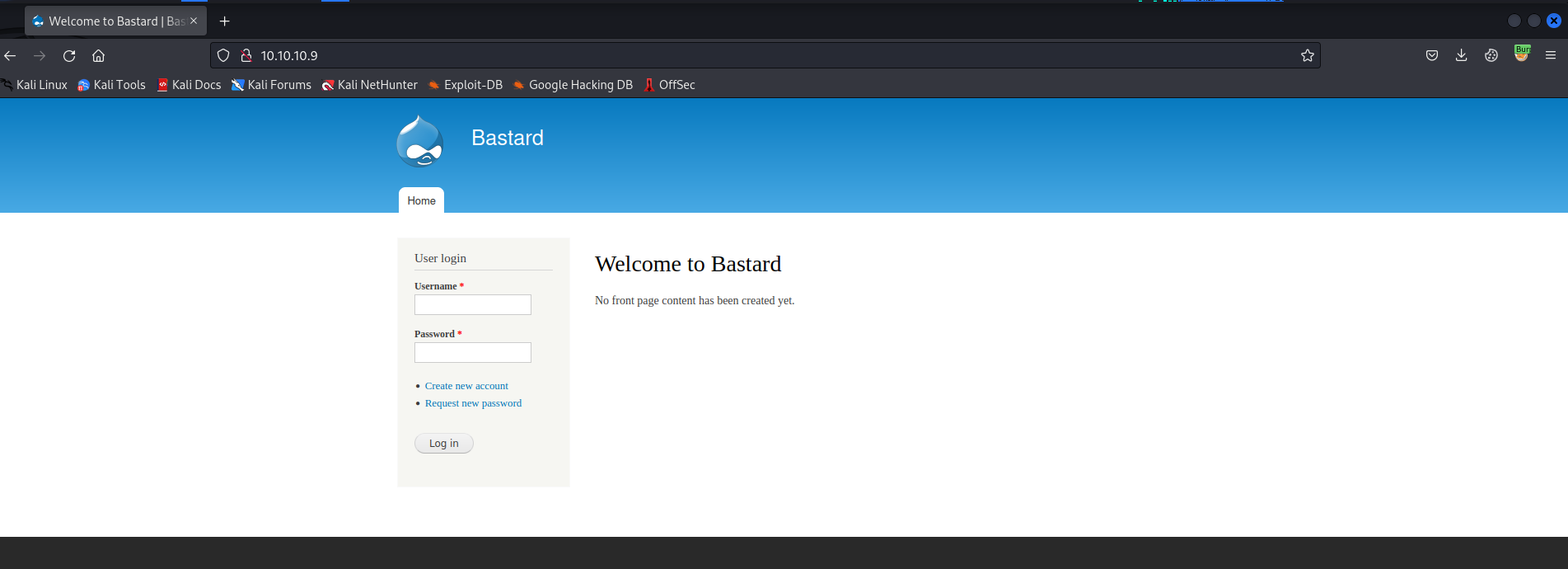
Task: Click the 'No front page content' message
Action: point(695,301)
